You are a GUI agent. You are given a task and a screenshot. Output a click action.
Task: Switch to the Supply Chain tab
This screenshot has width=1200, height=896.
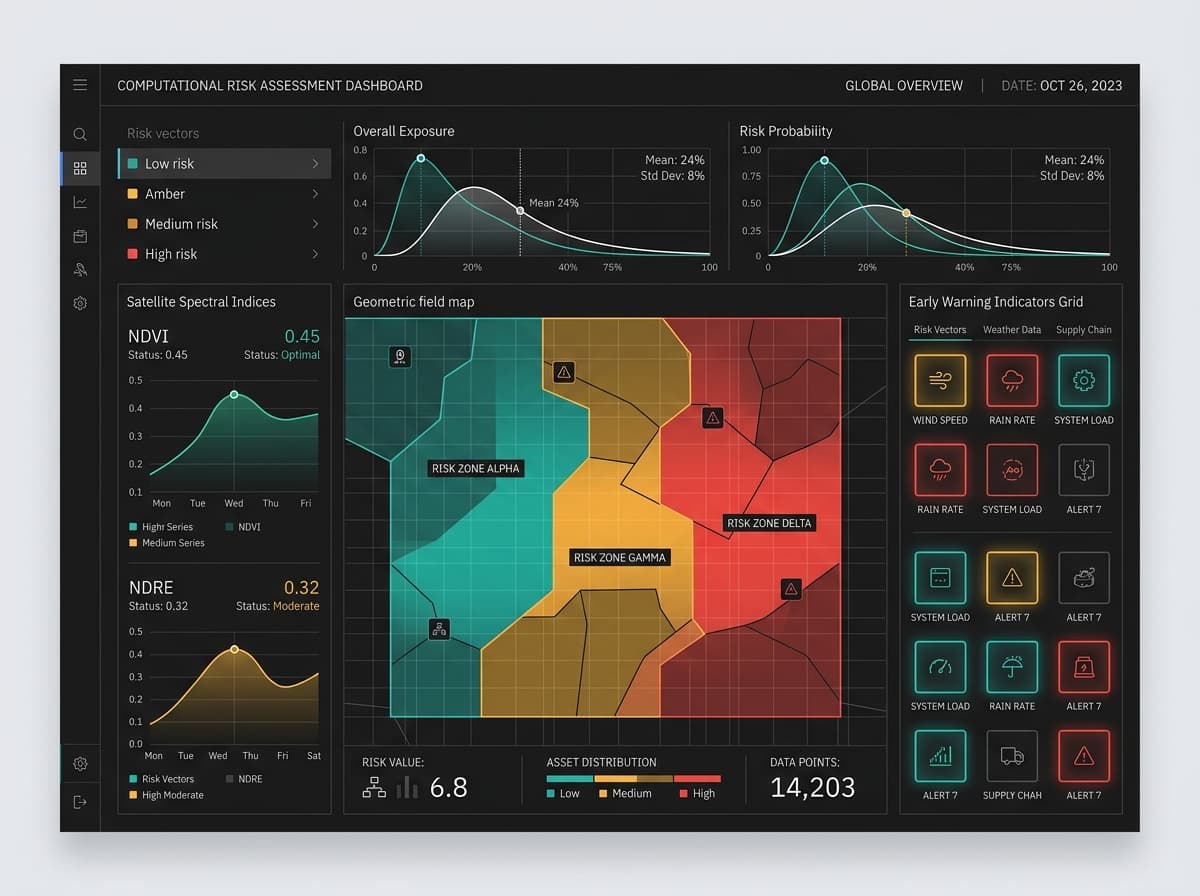pyautogui.click(x=1084, y=329)
